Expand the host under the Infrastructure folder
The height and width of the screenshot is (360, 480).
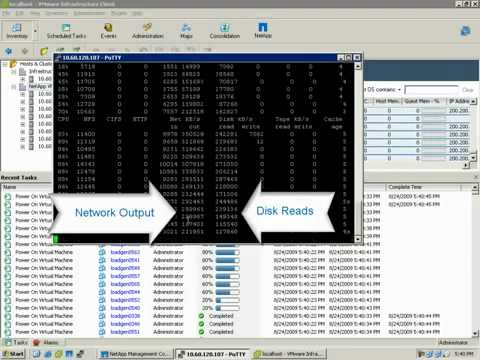pyautogui.click(x=23, y=79)
